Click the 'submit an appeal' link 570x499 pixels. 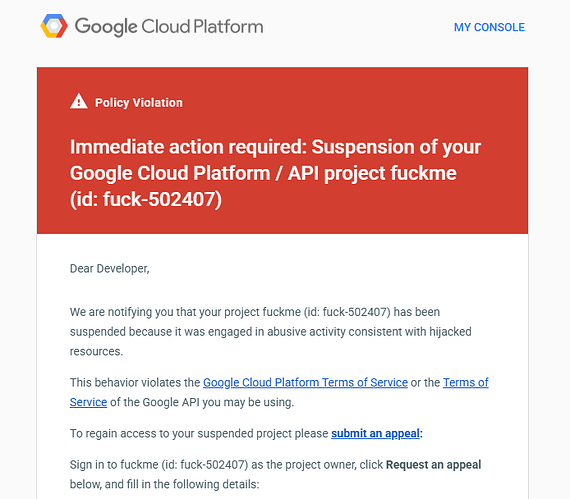[x=375, y=433]
